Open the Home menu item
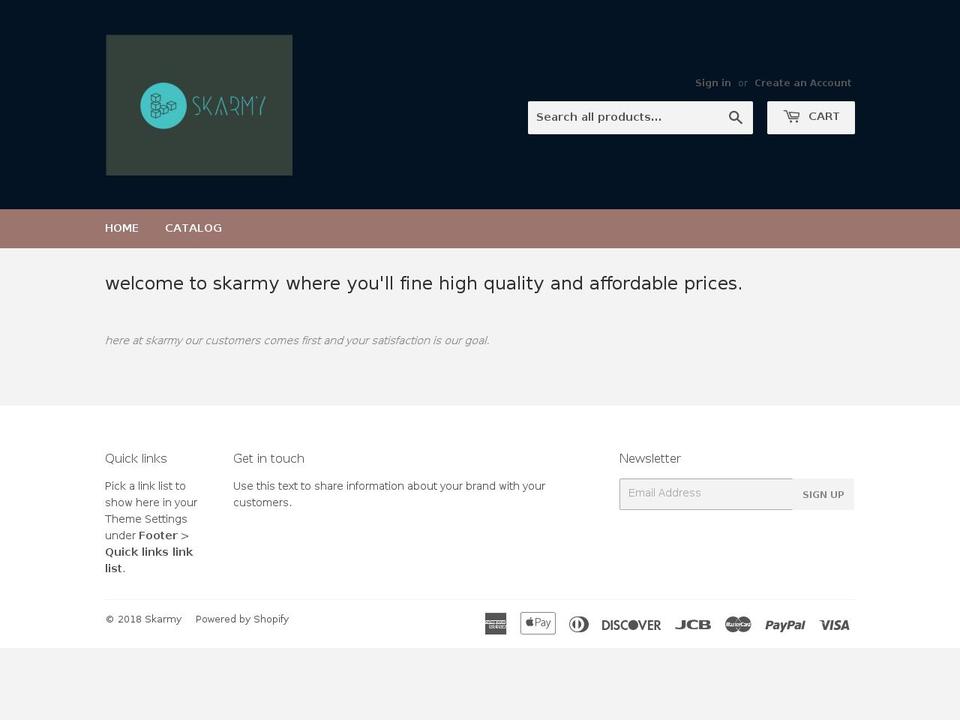The height and width of the screenshot is (720, 960). [x=122, y=228]
